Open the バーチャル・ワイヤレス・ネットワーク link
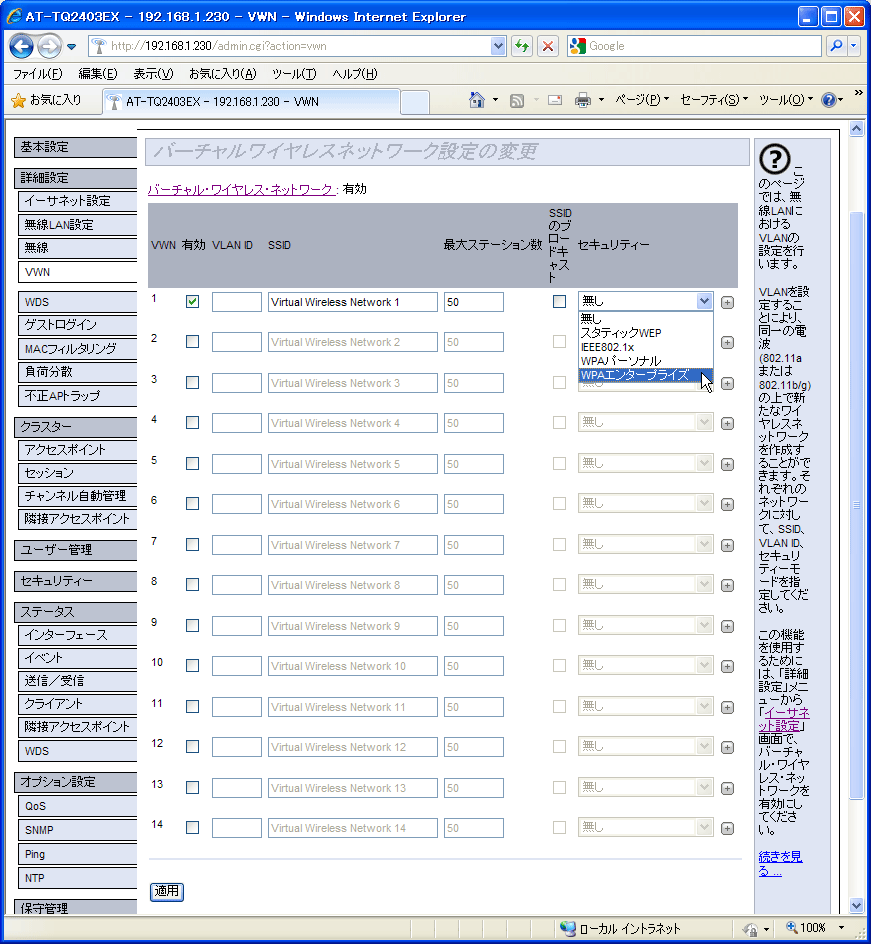Image resolution: width=871 pixels, height=944 pixels. (241, 190)
